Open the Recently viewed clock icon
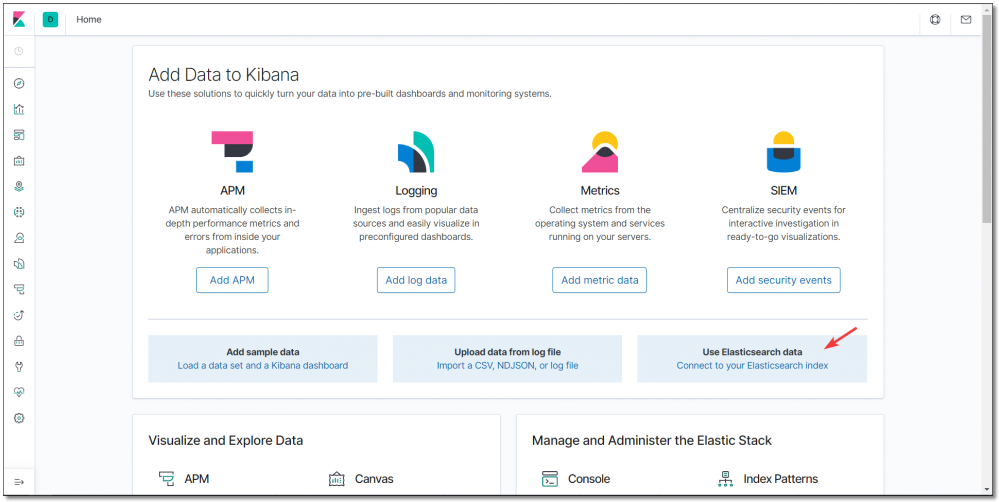This screenshot has height=502, width=999. click(19, 51)
